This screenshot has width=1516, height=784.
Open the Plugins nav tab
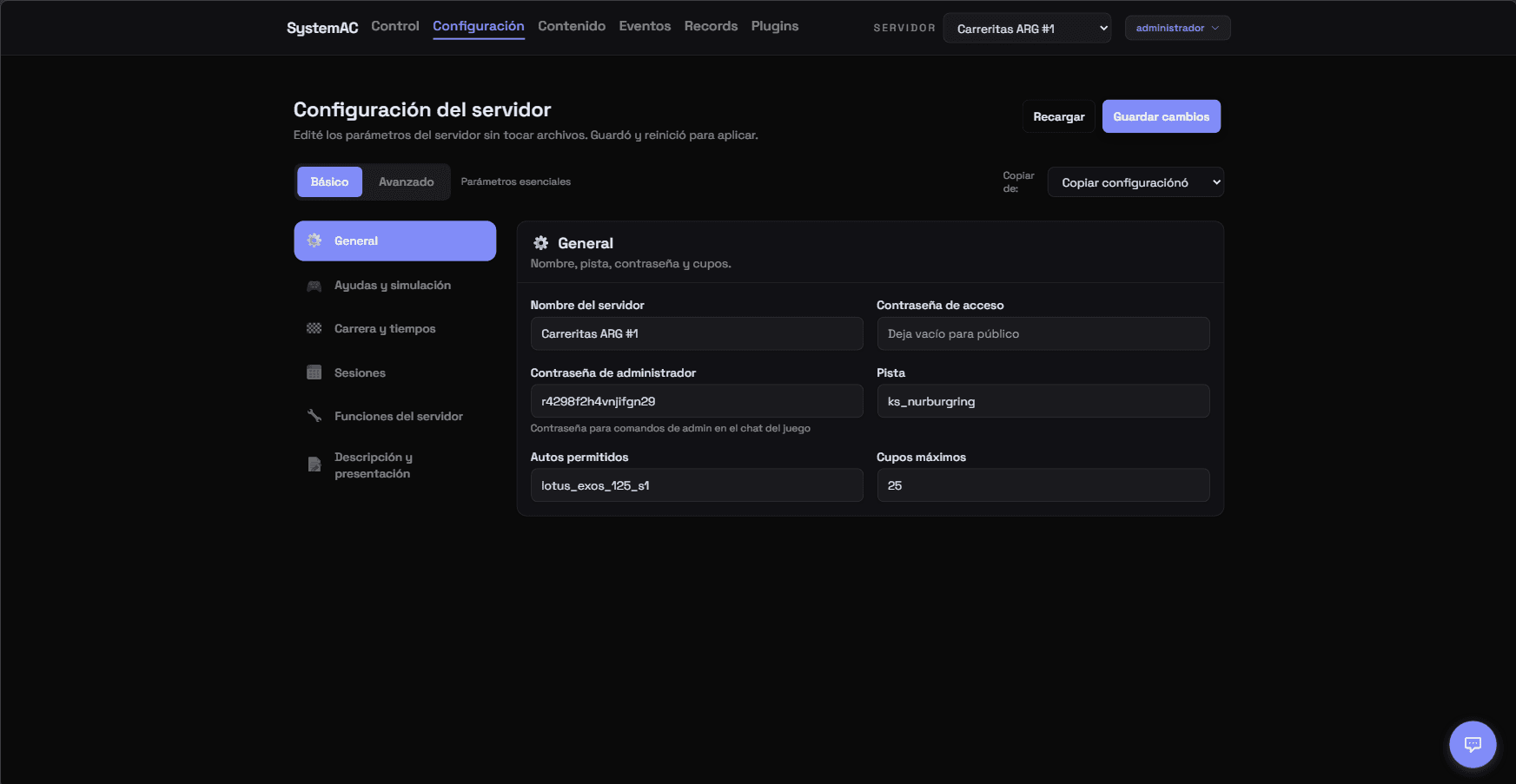tap(775, 26)
